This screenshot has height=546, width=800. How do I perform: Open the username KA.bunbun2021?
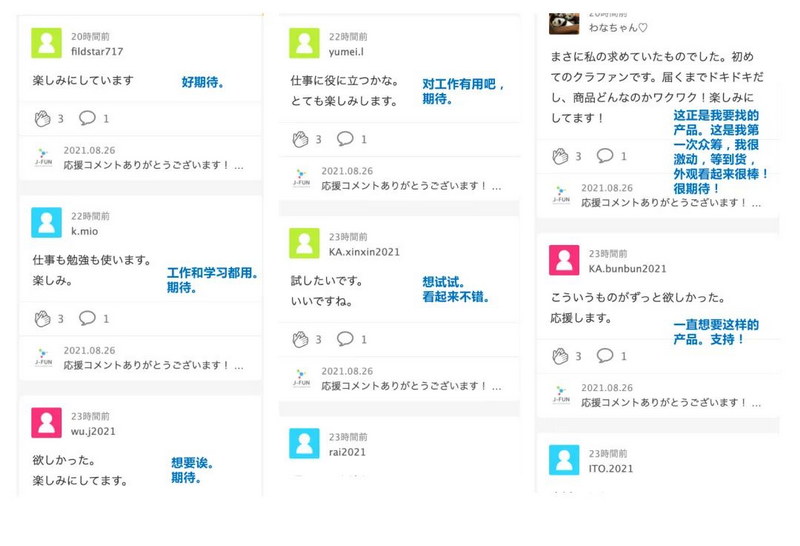[628, 268]
